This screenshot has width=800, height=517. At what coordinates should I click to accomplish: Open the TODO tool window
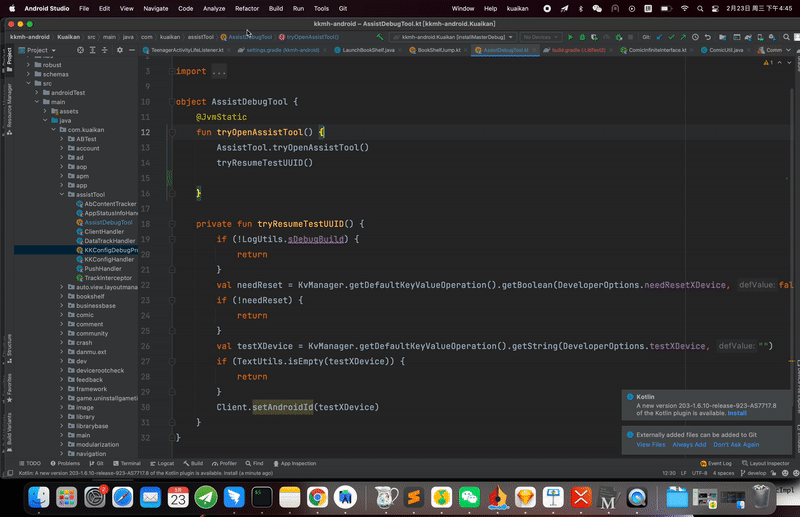30,463
